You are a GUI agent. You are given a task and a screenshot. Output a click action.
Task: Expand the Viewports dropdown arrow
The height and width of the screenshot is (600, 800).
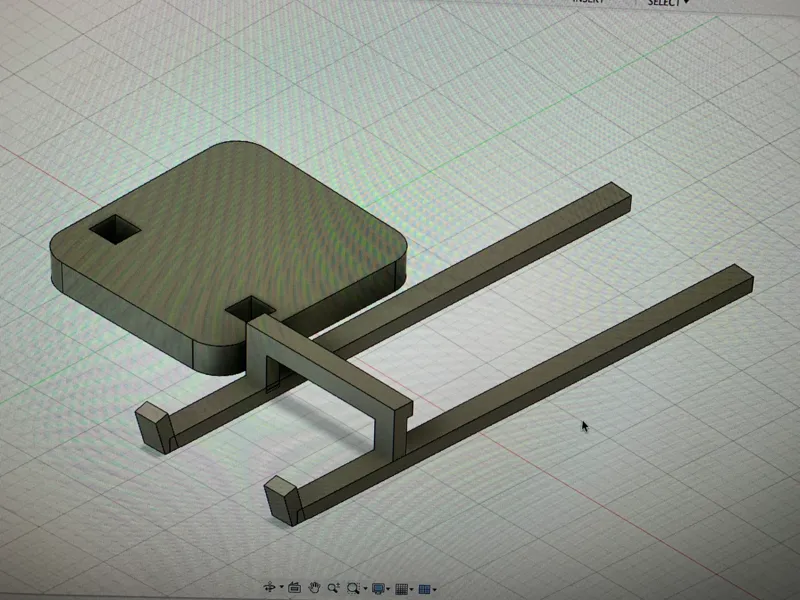[434, 589]
